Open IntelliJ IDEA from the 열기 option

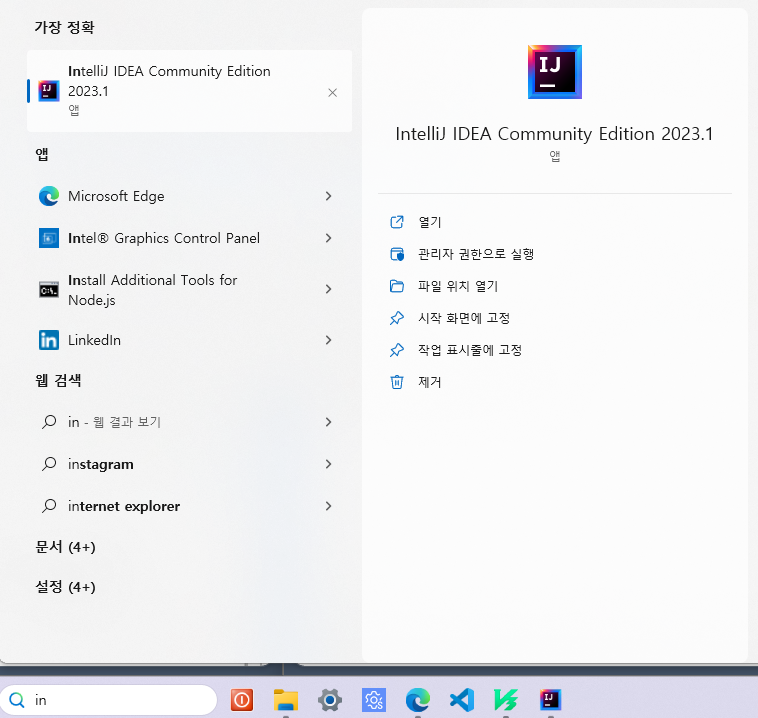(x=429, y=222)
